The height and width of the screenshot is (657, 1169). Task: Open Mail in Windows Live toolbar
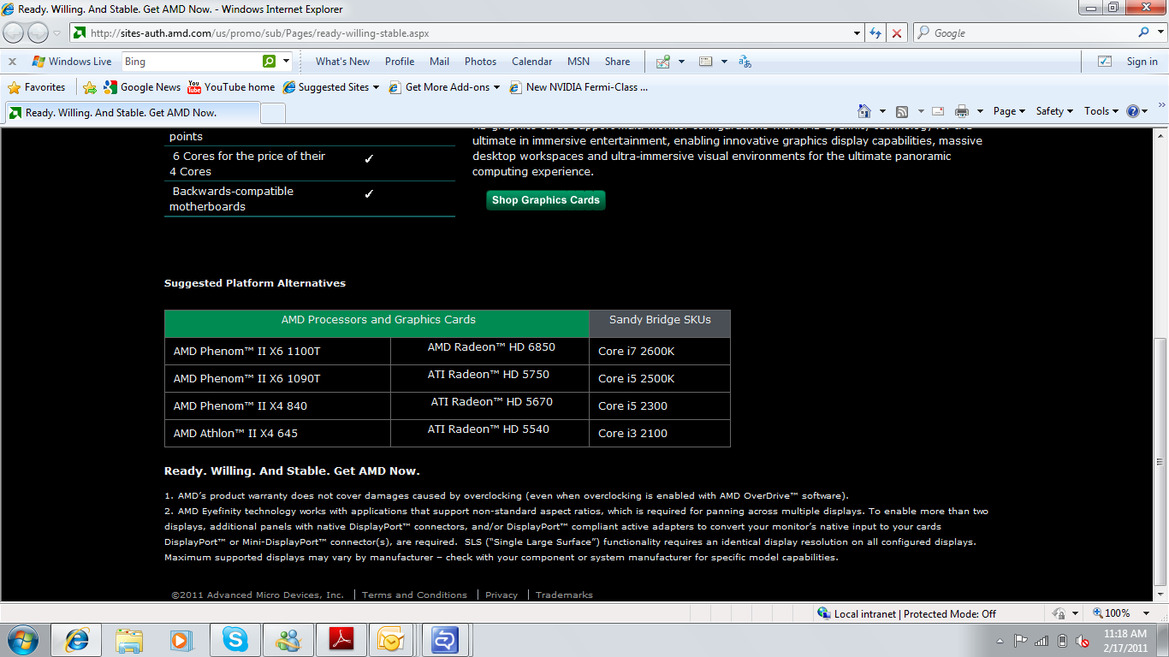coord(439,61)
